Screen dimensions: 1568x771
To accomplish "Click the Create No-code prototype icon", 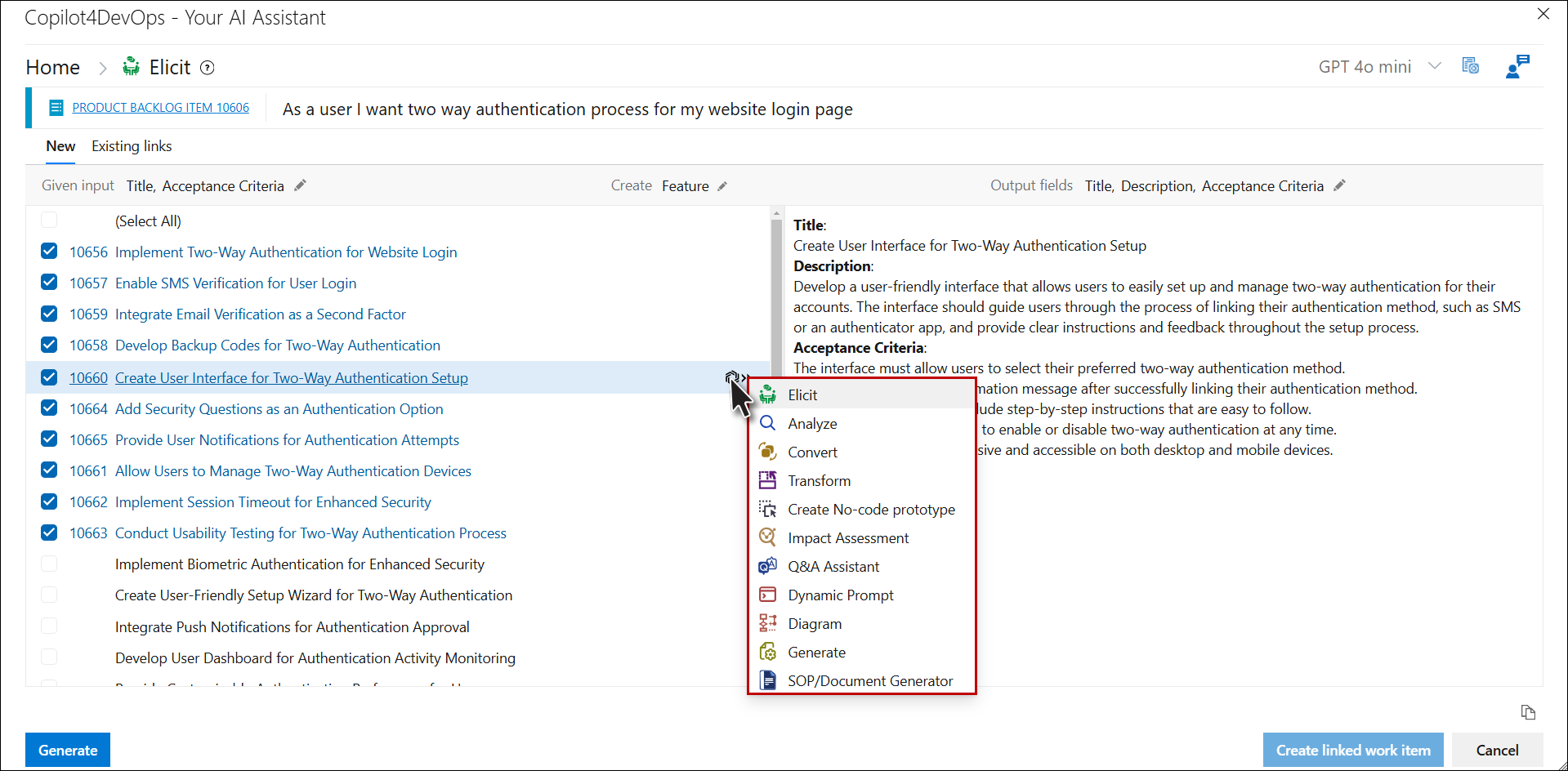I will tap(767, 509).
